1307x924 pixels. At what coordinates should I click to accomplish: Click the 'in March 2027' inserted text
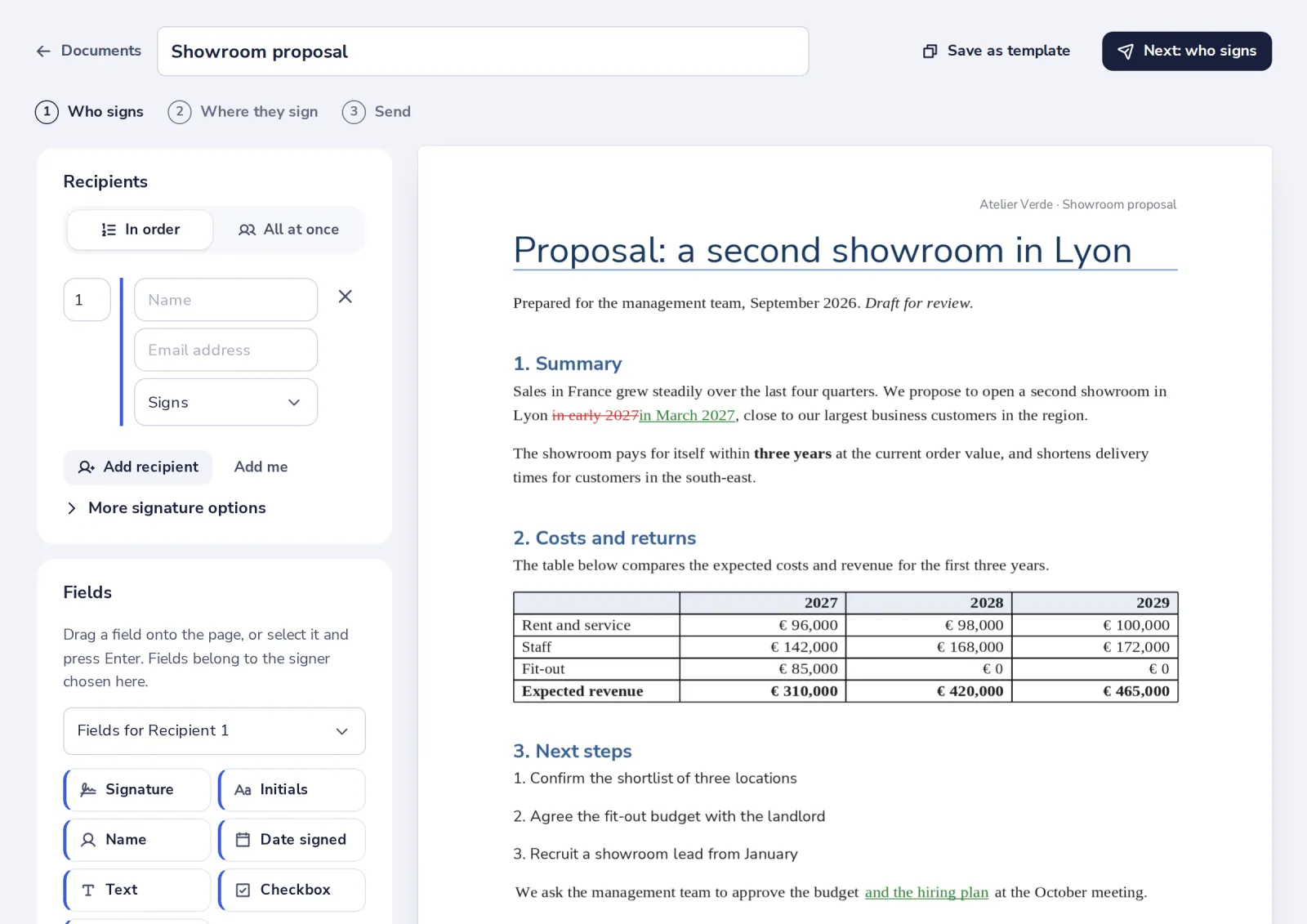pos(687,415)
